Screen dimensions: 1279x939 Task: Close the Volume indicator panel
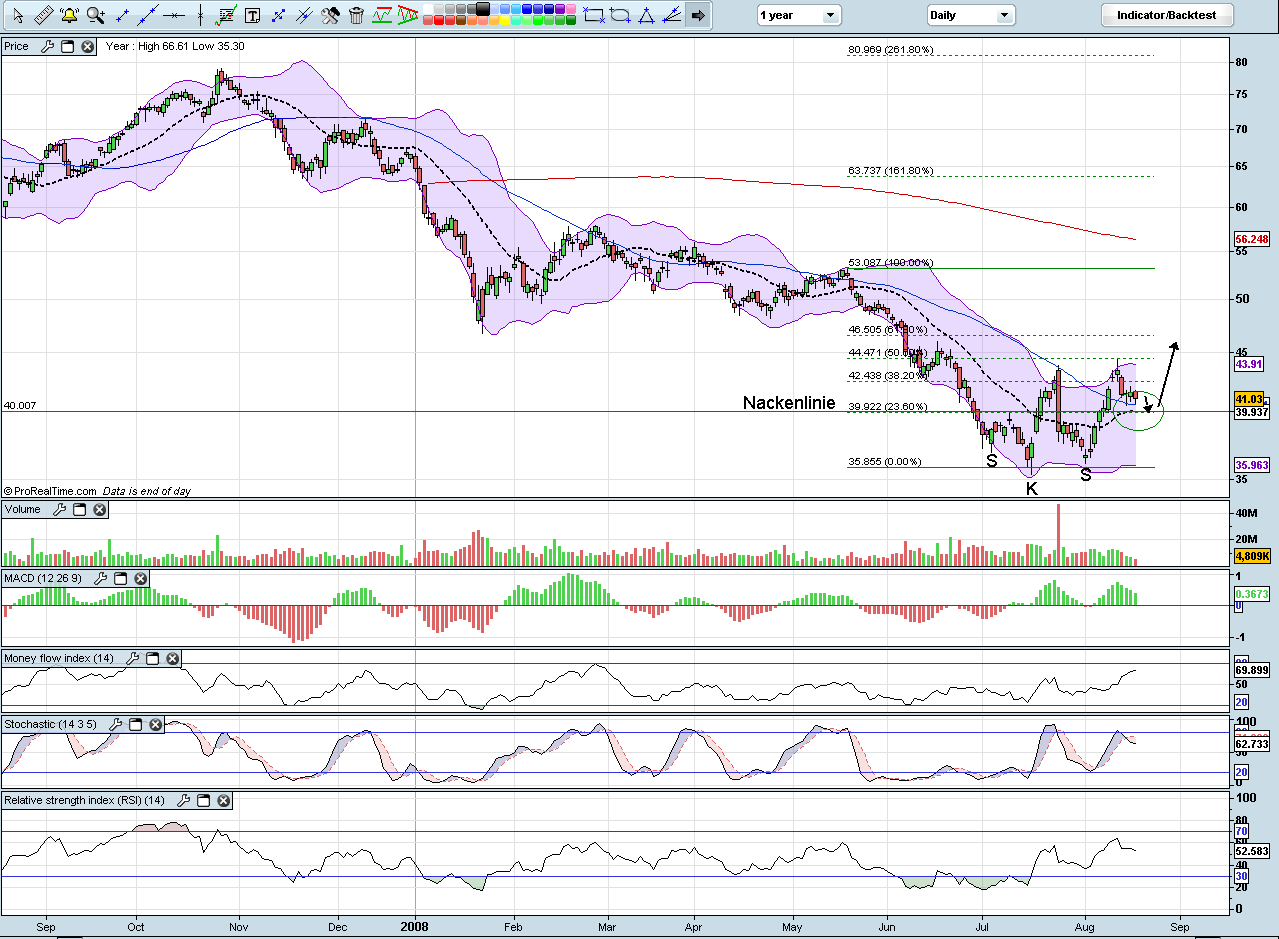click(x=99, y=509)
